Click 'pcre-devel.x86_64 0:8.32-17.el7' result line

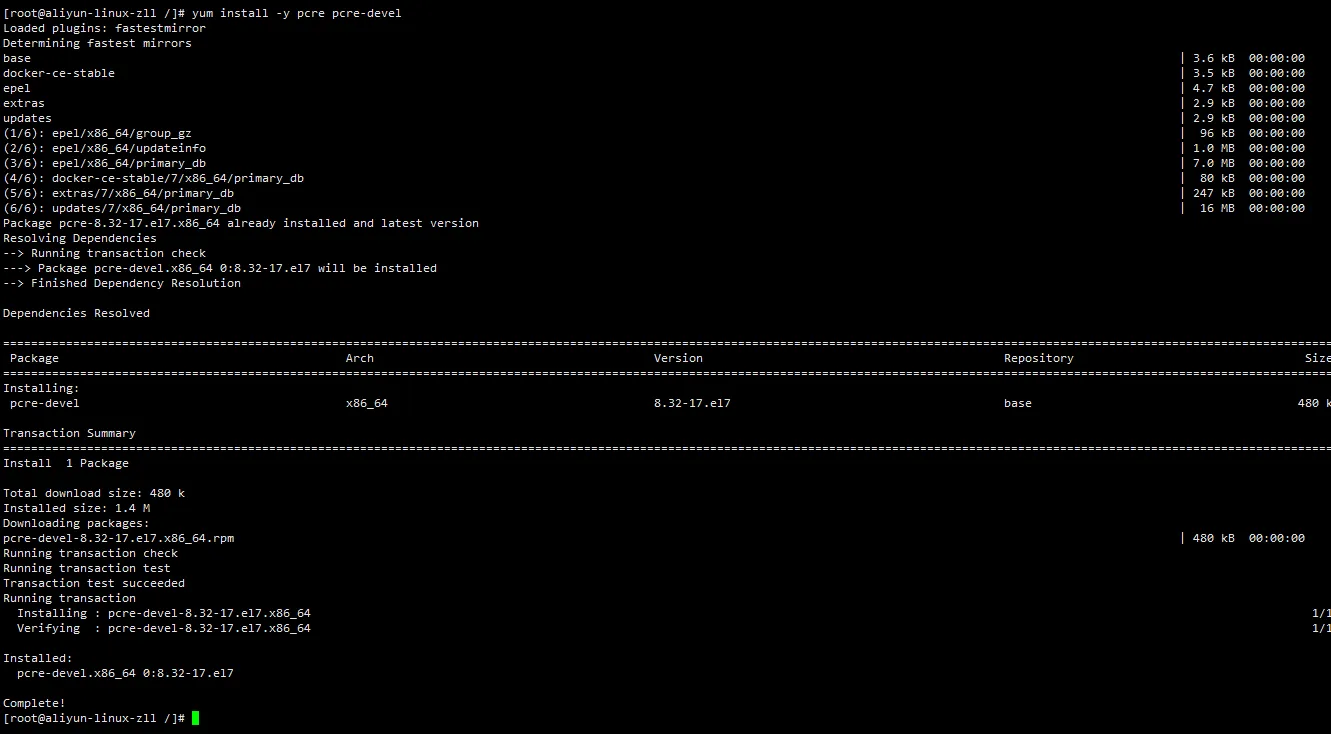click(x=125, y=673)
